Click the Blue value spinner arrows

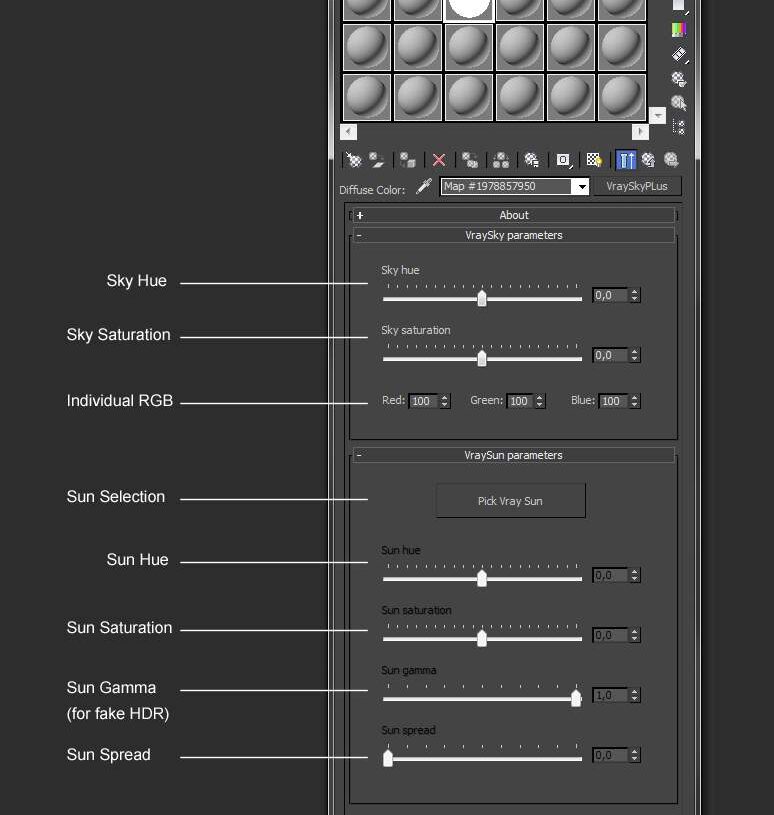pos(634,401)
